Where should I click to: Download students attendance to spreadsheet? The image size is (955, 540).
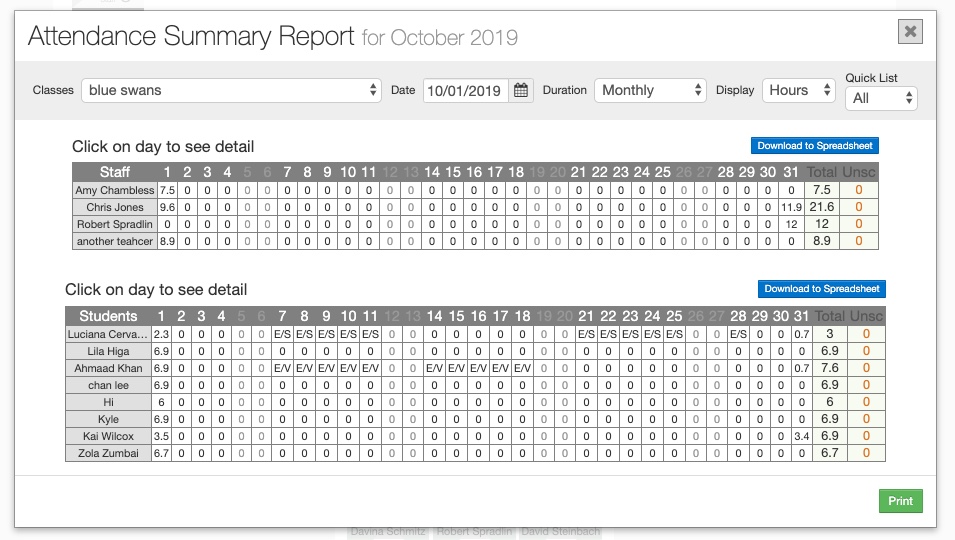click(821, 289)
